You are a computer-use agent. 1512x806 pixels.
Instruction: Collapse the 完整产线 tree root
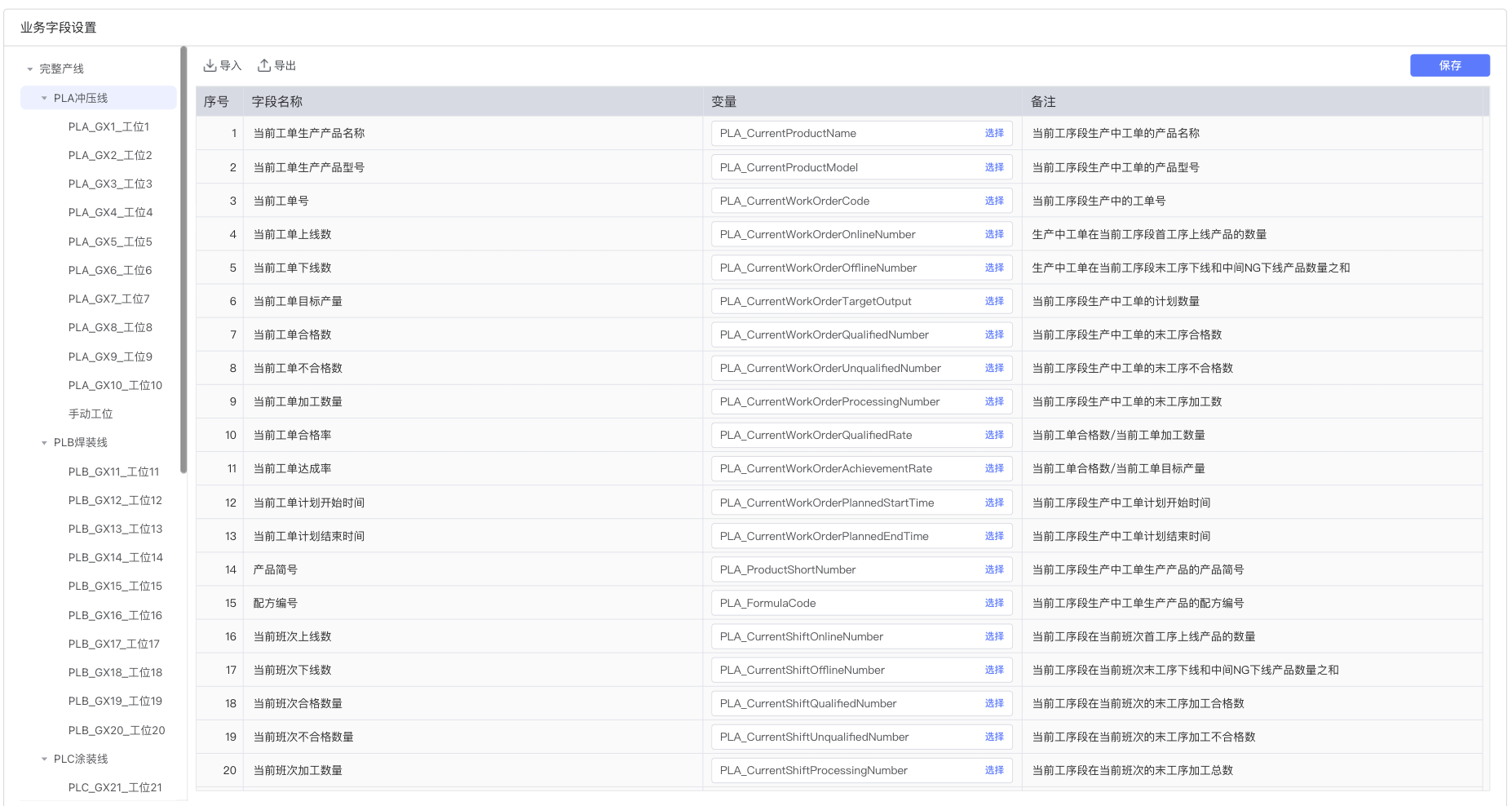(x=30, y=69)
